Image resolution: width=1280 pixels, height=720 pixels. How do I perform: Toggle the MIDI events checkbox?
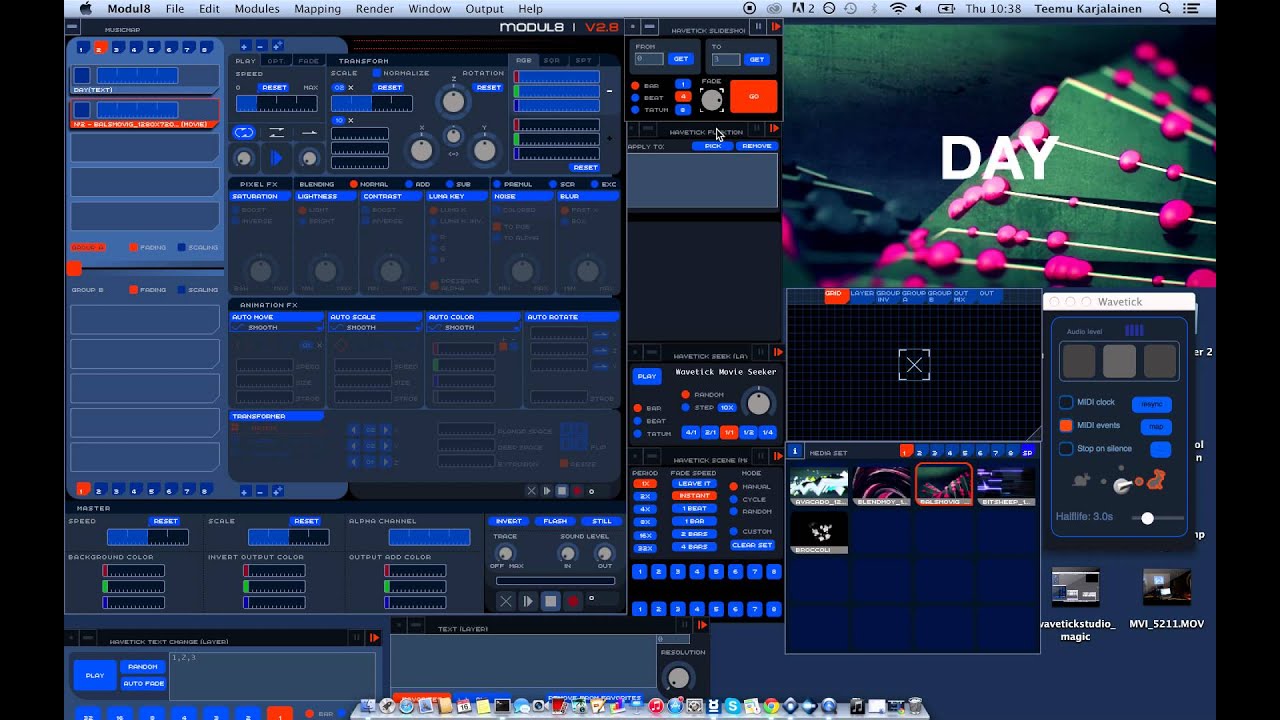[x=1066, y=425]
